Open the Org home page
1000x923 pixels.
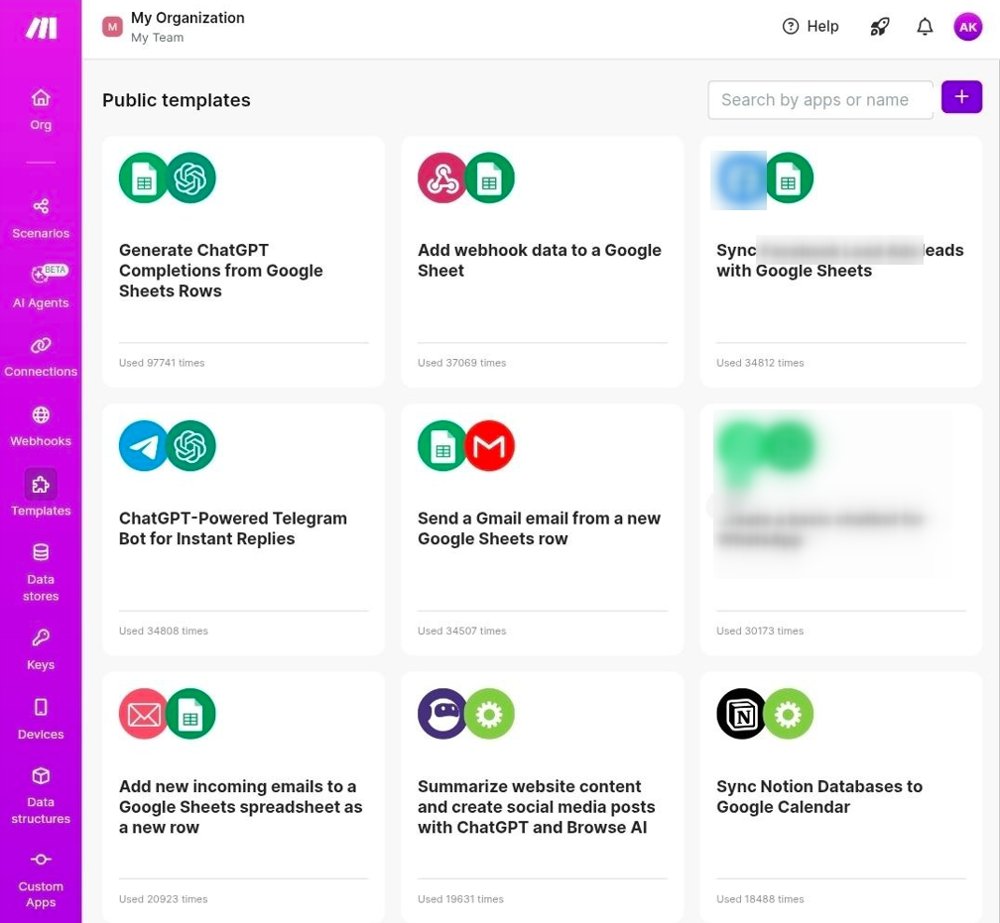click(x=41, y=109)
